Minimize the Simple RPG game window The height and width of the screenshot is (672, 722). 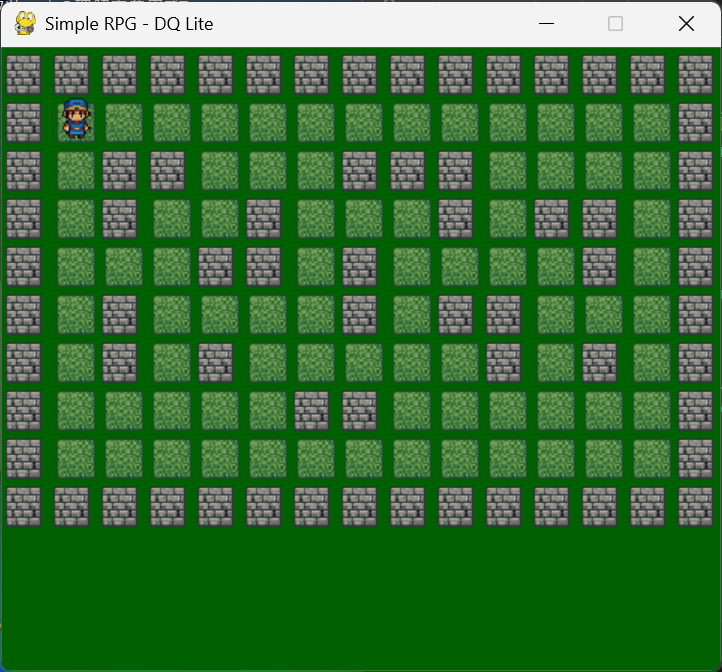(x=546, y=24)
